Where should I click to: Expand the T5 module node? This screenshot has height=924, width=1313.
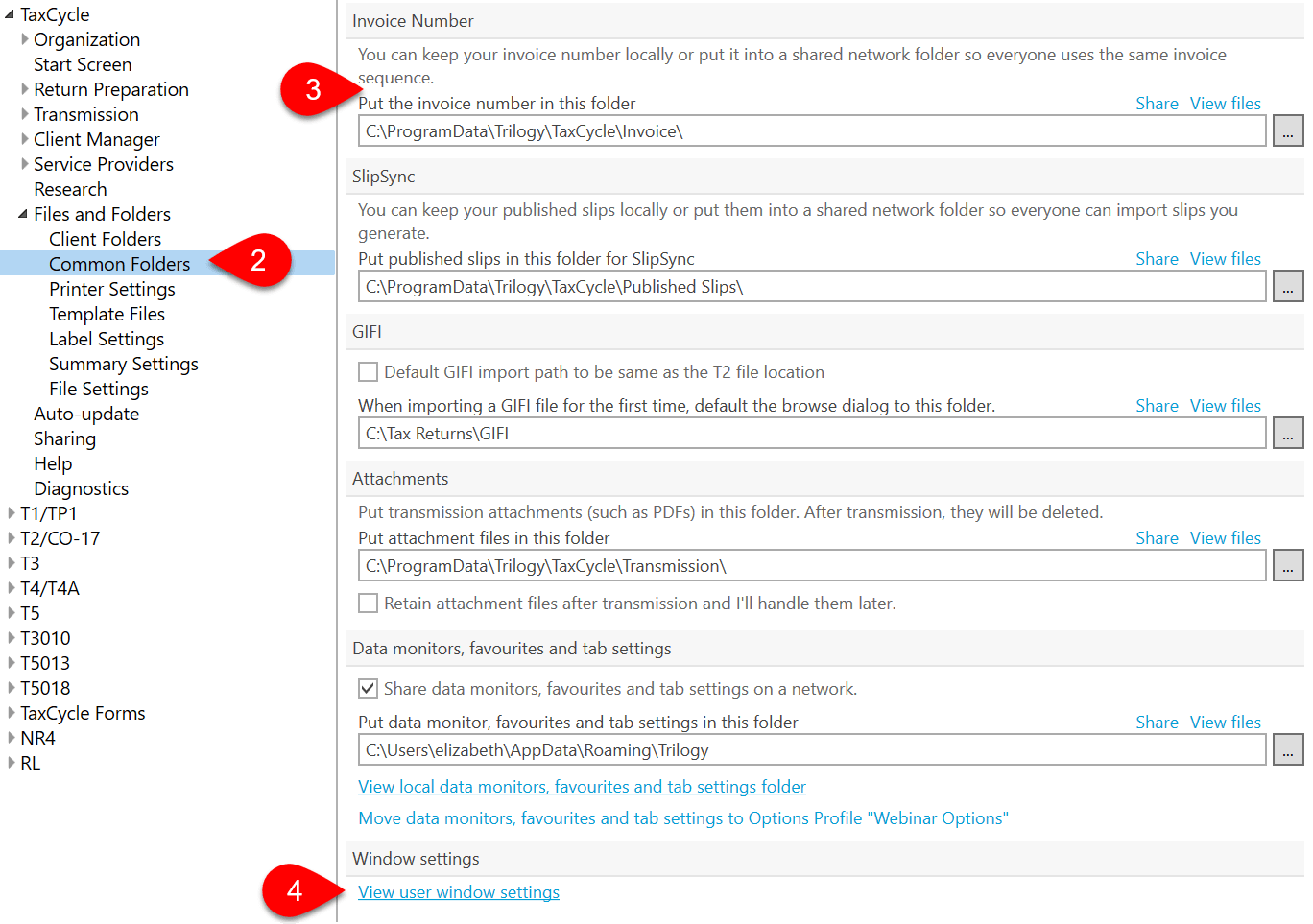tap(11, 613)
